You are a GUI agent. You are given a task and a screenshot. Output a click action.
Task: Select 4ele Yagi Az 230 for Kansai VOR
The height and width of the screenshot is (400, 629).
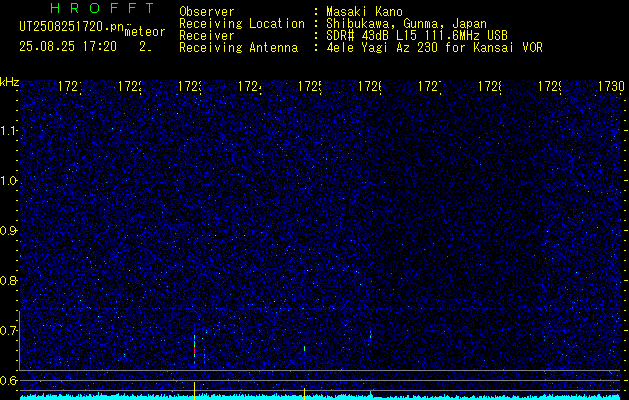point(434,48)
